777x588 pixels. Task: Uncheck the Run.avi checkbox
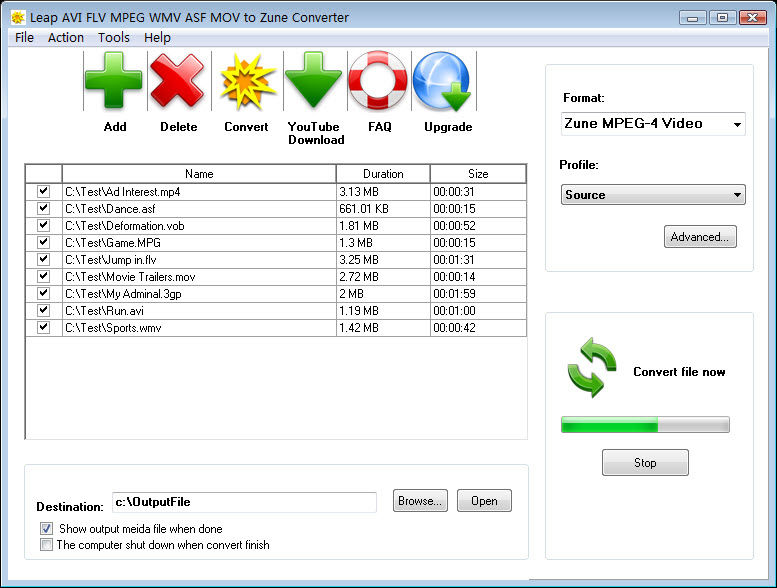[x=44, y=310]
